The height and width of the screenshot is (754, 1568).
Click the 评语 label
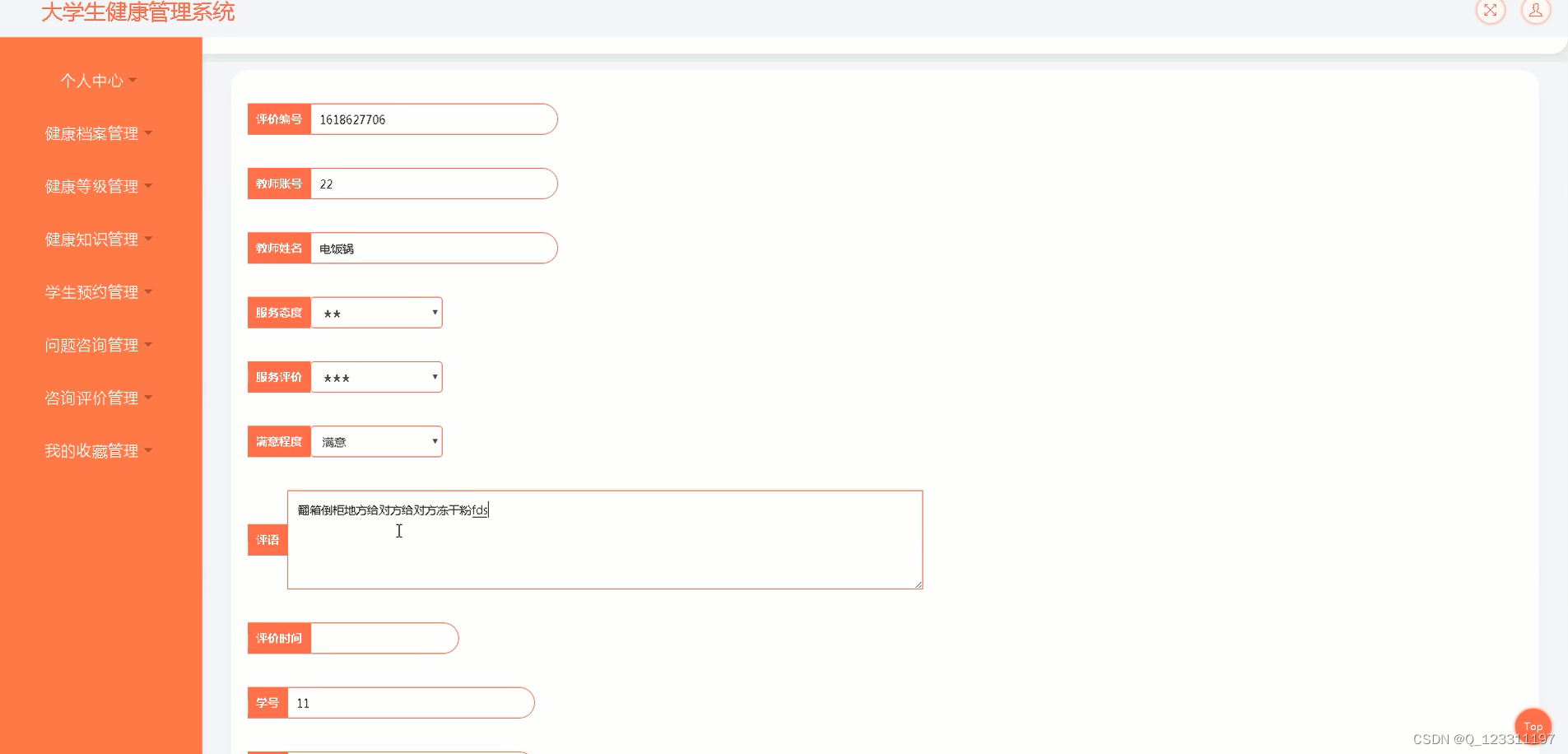coord(268,540)
